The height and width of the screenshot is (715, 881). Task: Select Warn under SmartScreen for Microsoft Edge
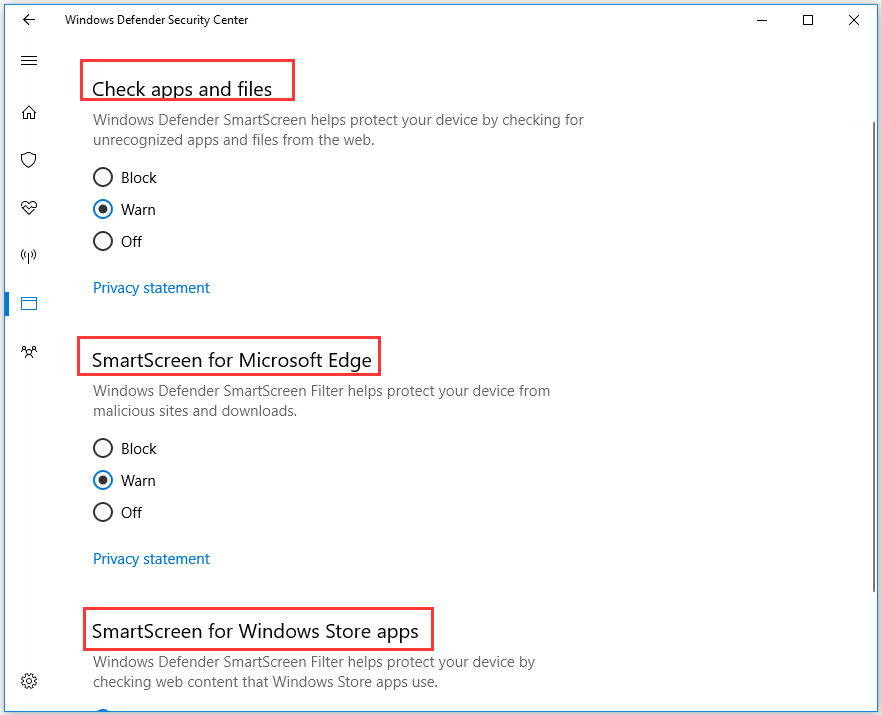(103, 481)
